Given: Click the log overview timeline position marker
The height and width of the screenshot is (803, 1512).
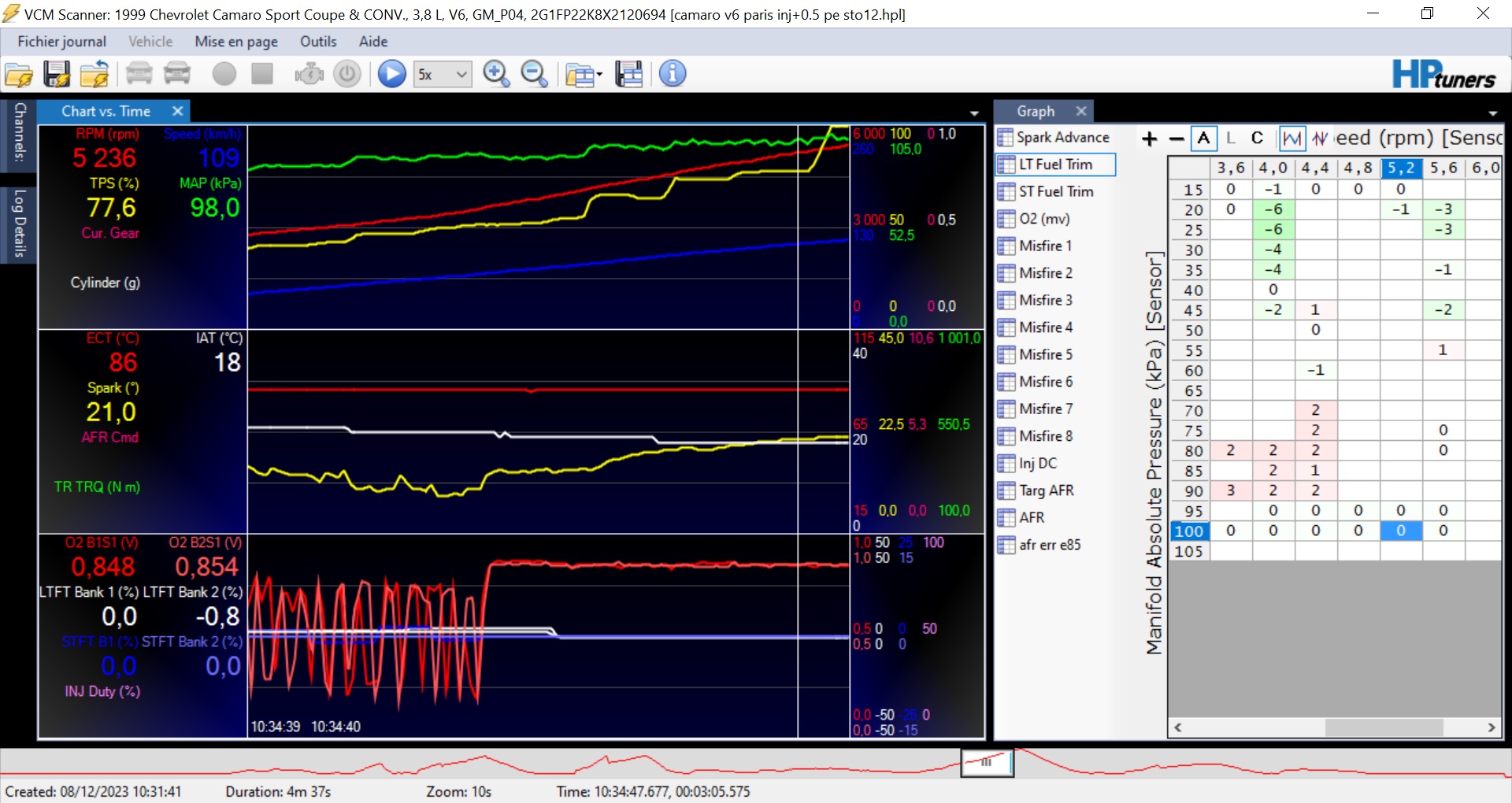Looking at the screenshot, I should tap(987, 762).
